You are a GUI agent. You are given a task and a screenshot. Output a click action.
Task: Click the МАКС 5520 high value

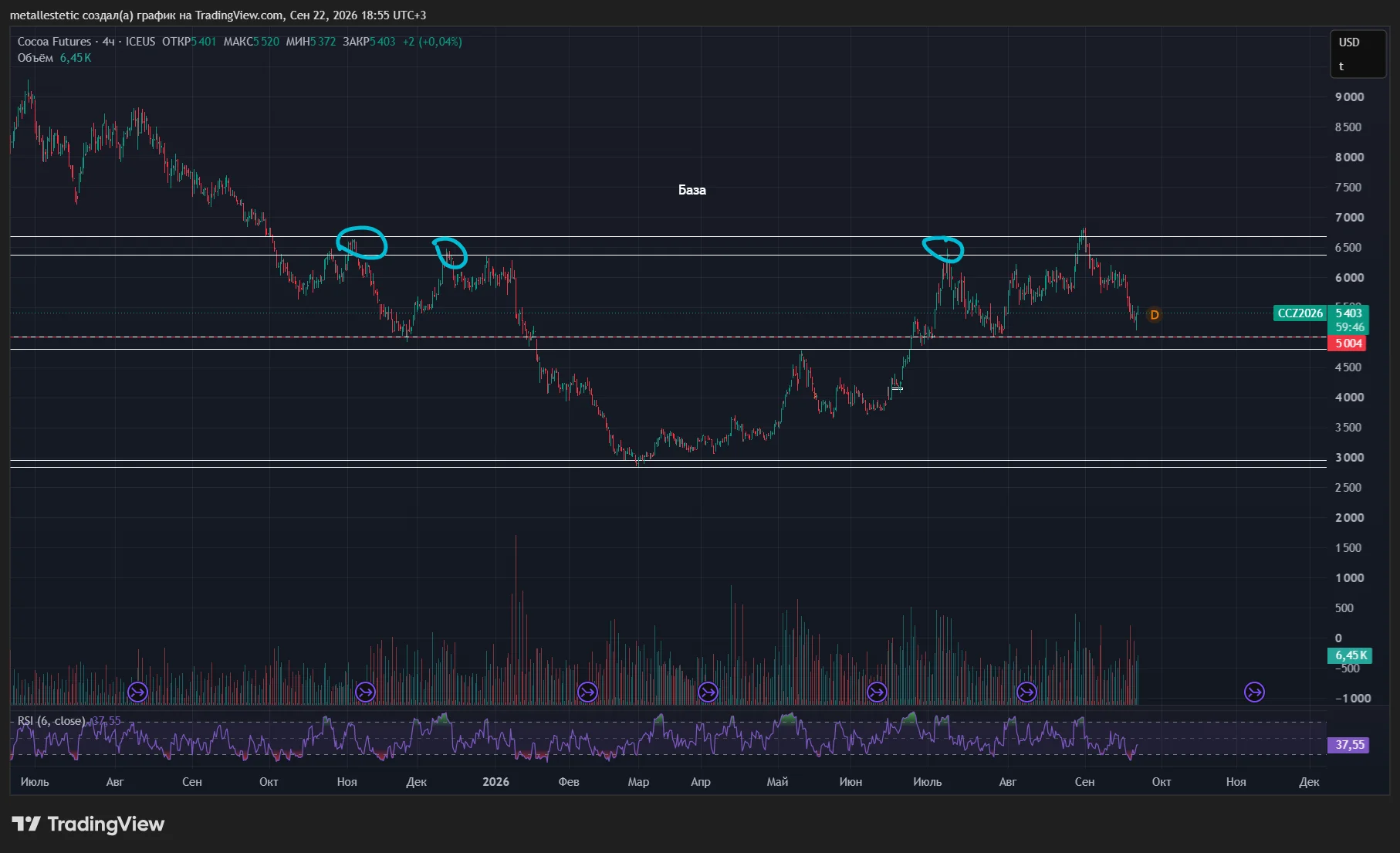[252, 42]
